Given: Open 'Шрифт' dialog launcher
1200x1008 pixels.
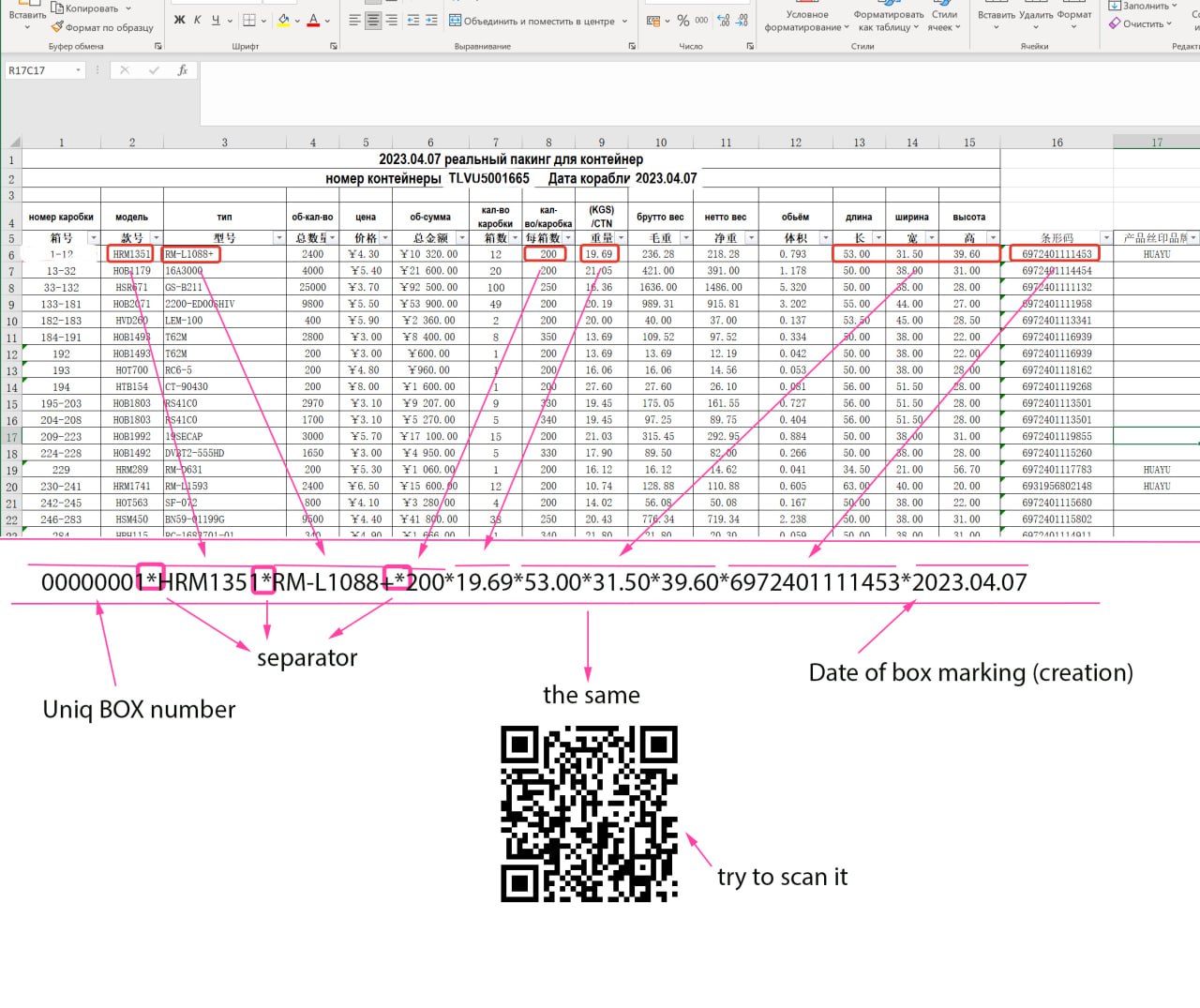Looking at the screenshot, I should (334, 46).
